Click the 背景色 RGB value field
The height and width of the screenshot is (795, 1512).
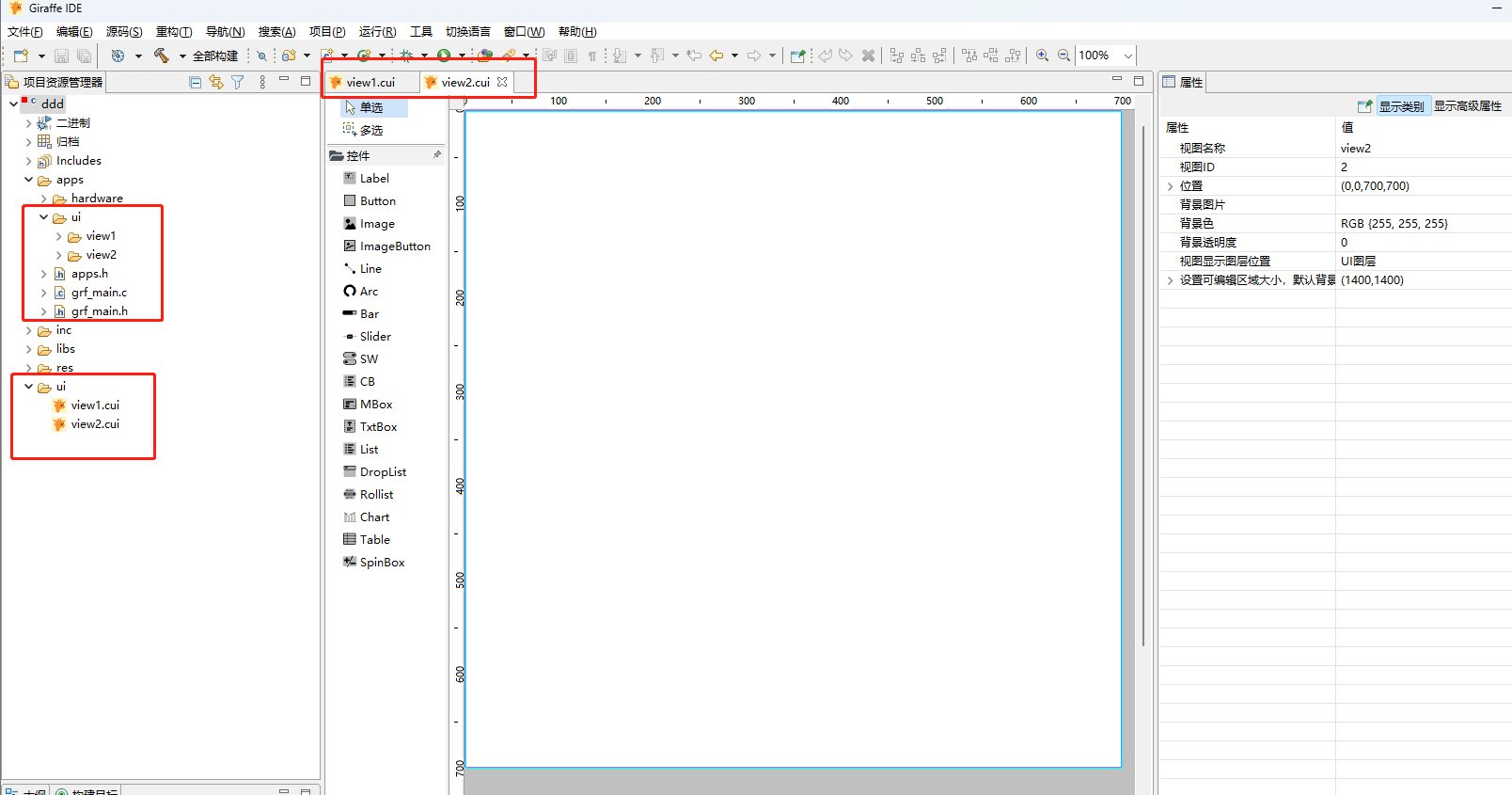tap(1394, 224)
